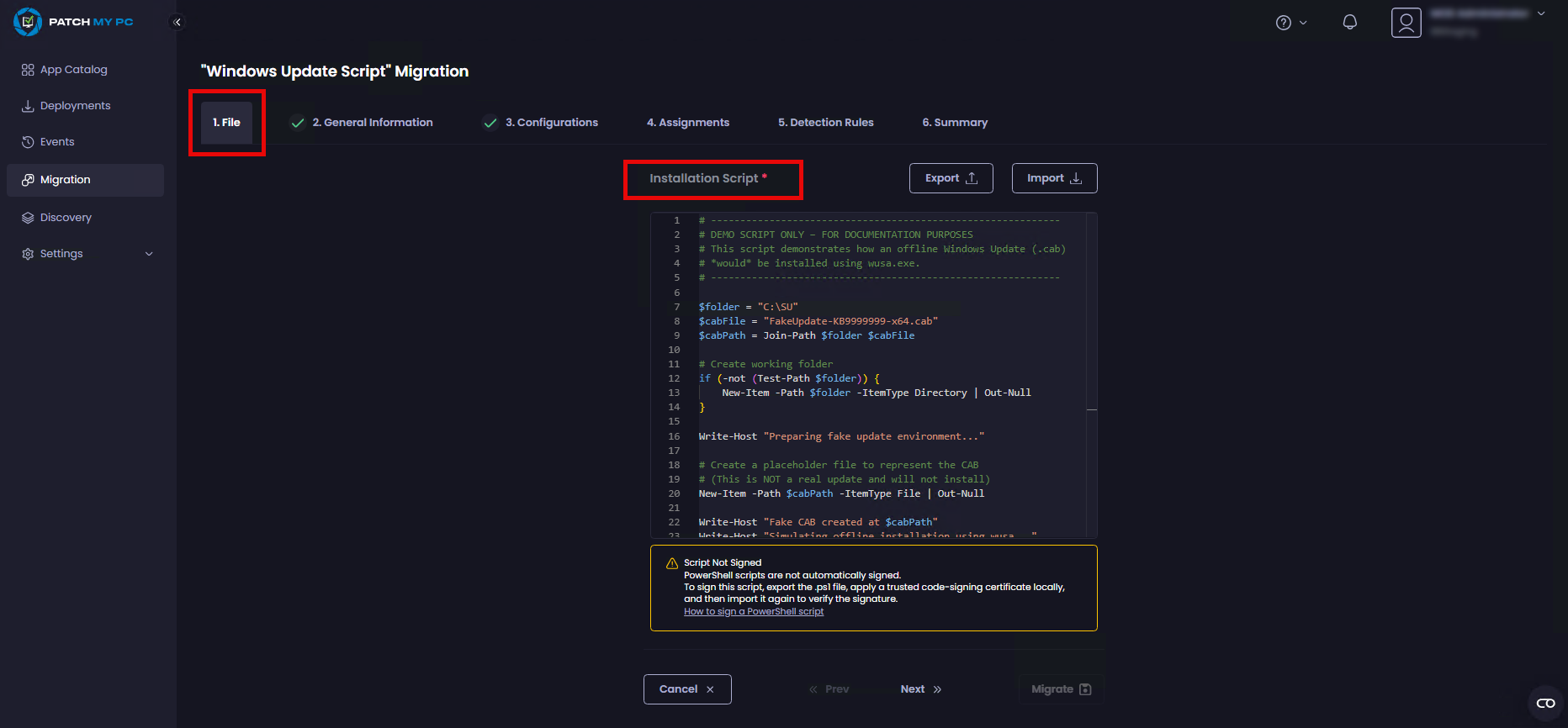Click line 7 $folder assignment in script
The height and width of the screenshot is (728, 1568).
point(748,307)
